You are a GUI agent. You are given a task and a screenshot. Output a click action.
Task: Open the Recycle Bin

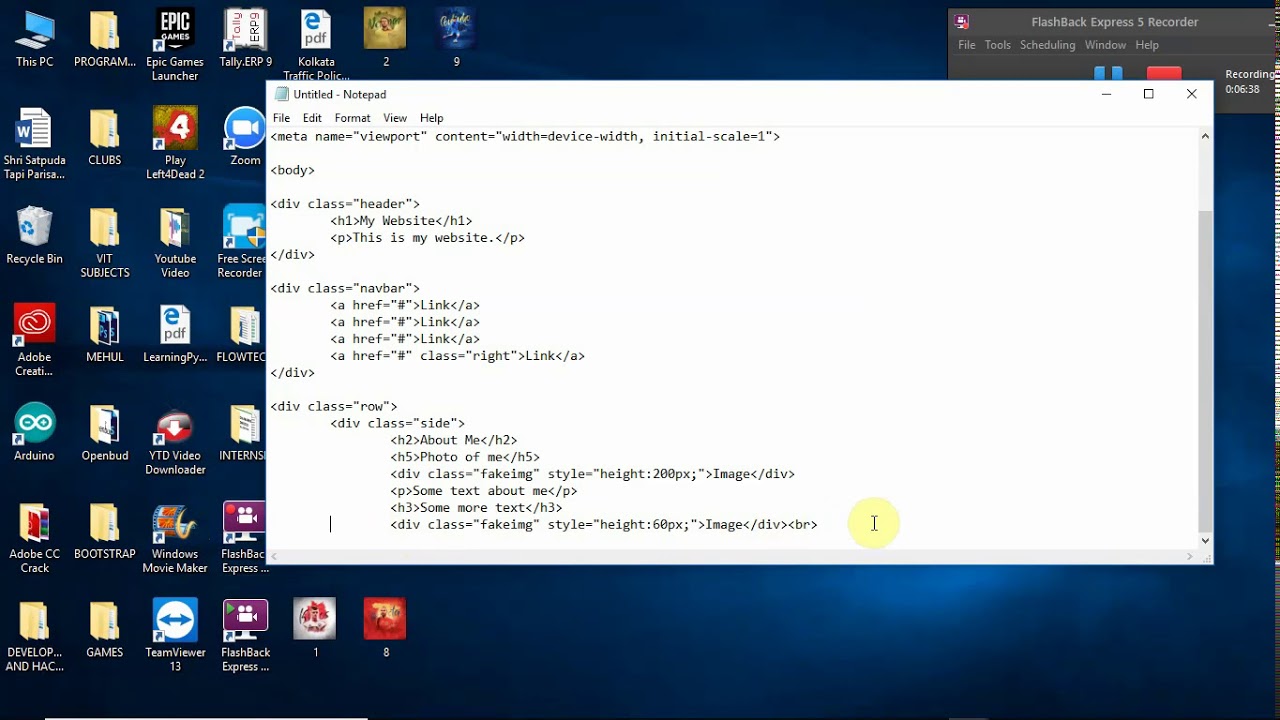pos(34,237)
